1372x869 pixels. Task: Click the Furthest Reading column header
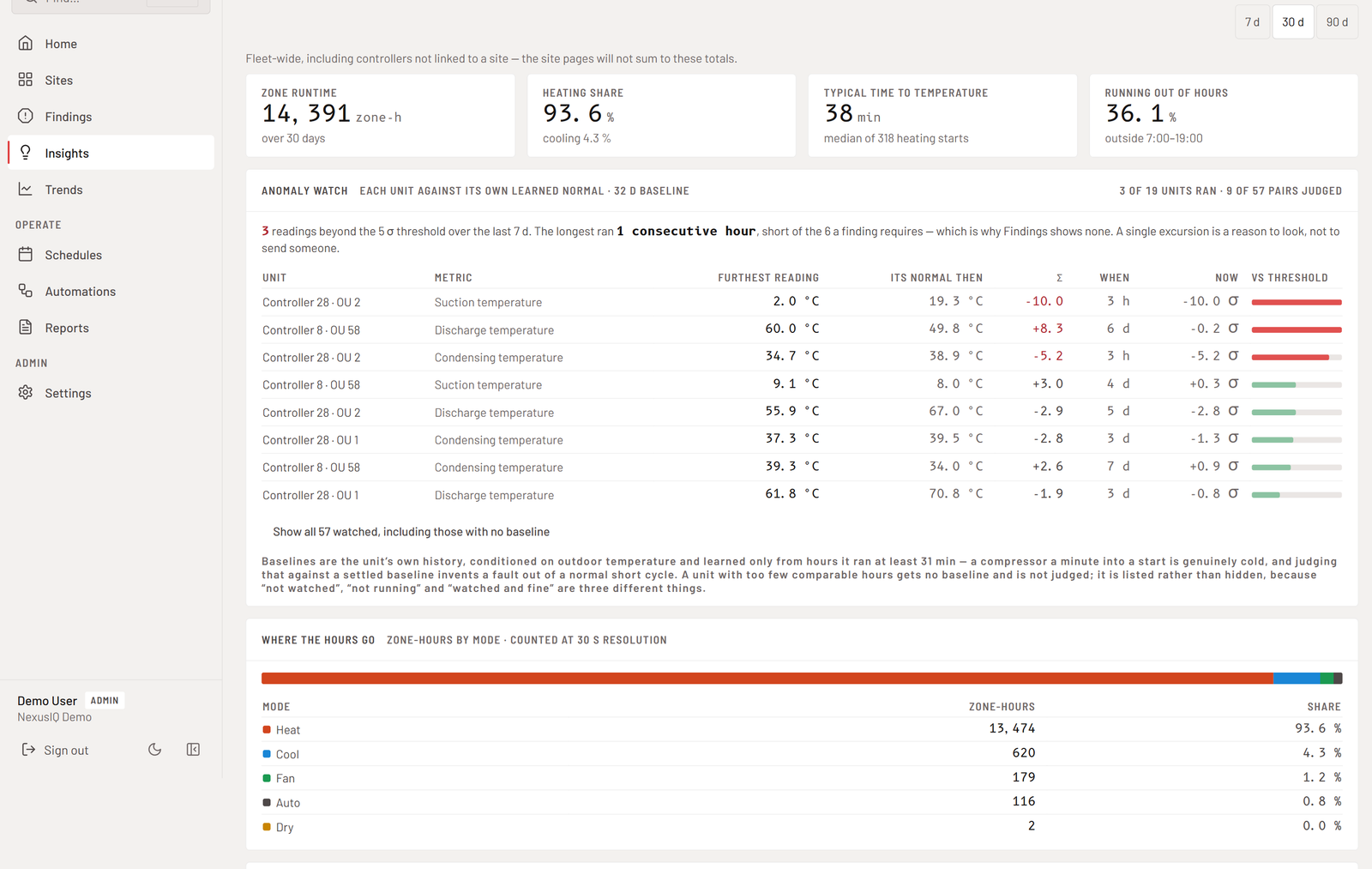coord(768,278)
